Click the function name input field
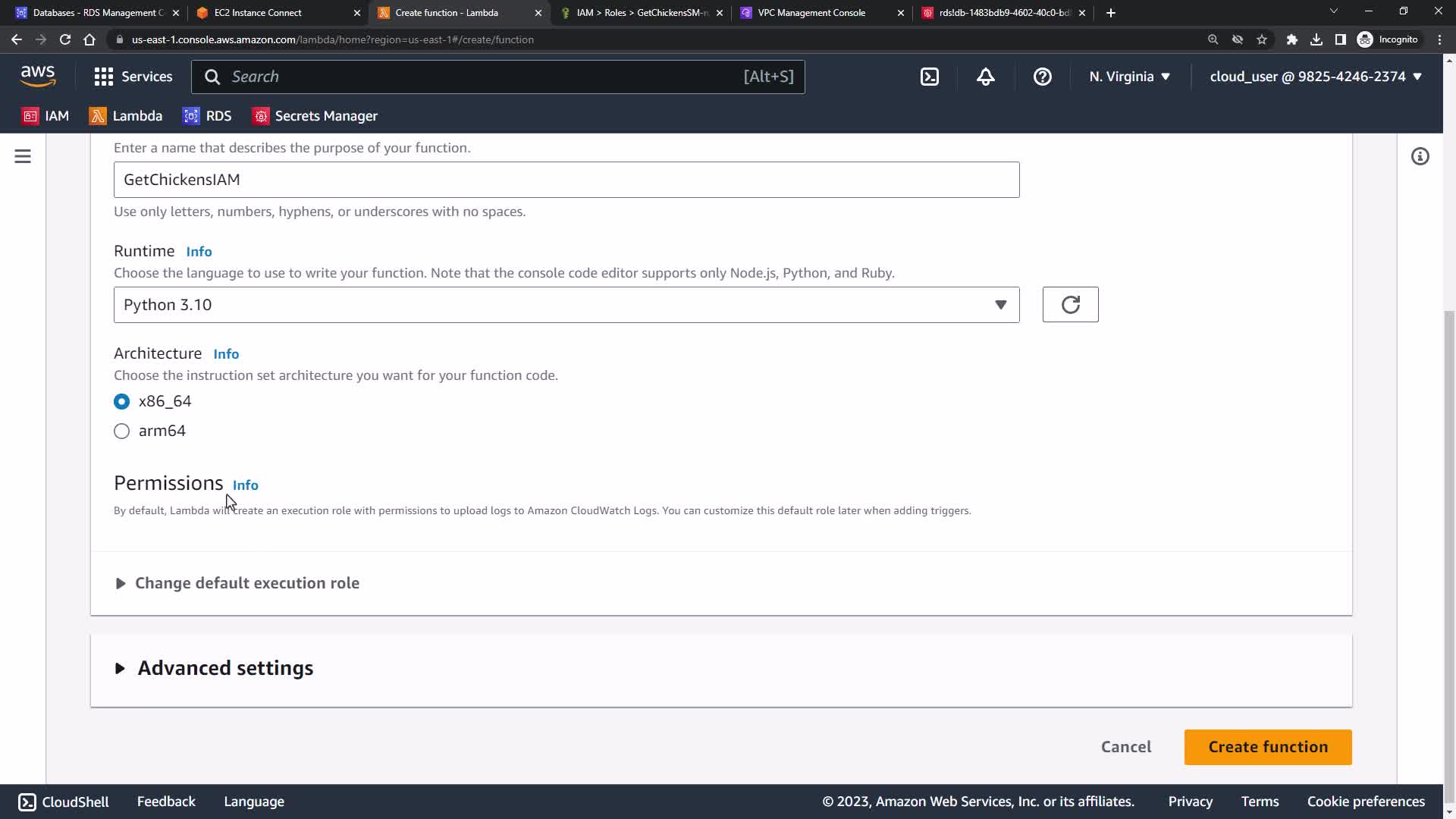Screen dimensions: 1456x819 tap(566, 180)
